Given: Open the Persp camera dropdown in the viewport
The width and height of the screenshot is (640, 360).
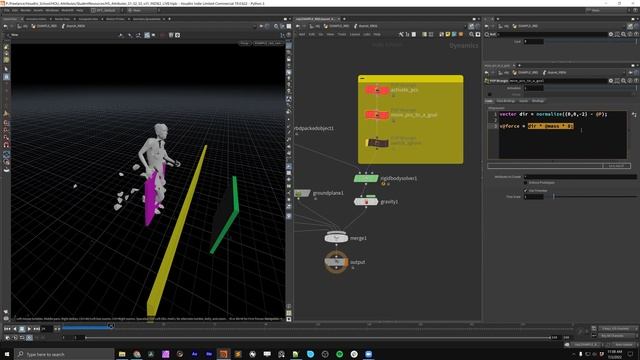Looking at the screenshot, I should 244,43.
